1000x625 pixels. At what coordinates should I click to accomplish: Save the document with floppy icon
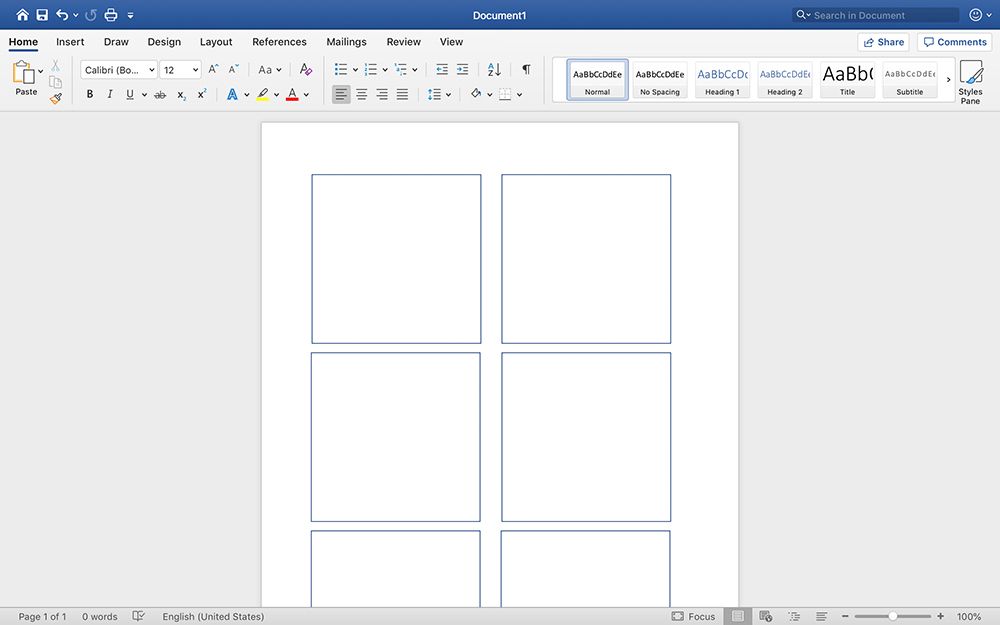(42, 15)
